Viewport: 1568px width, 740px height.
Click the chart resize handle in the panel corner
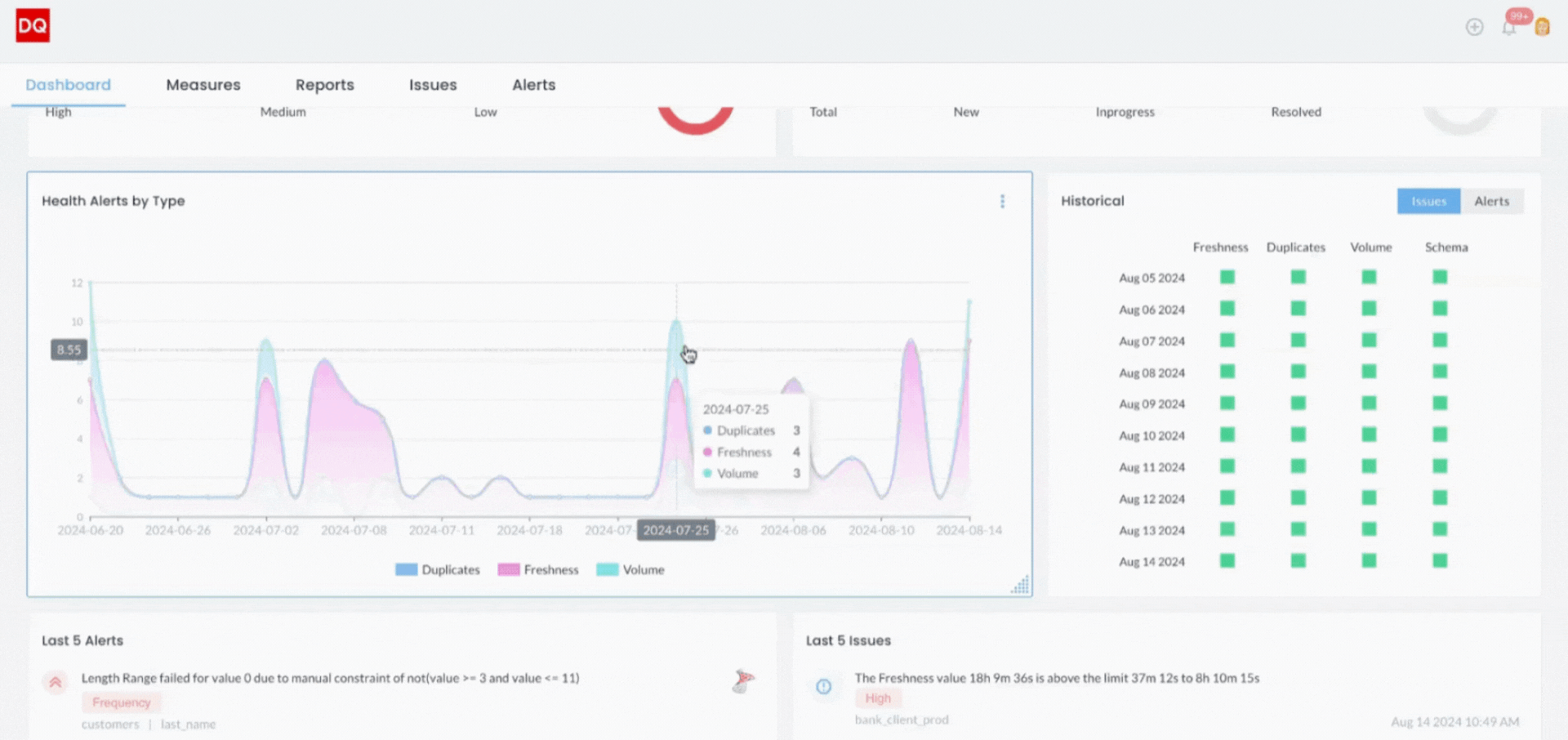point(1021,584)
